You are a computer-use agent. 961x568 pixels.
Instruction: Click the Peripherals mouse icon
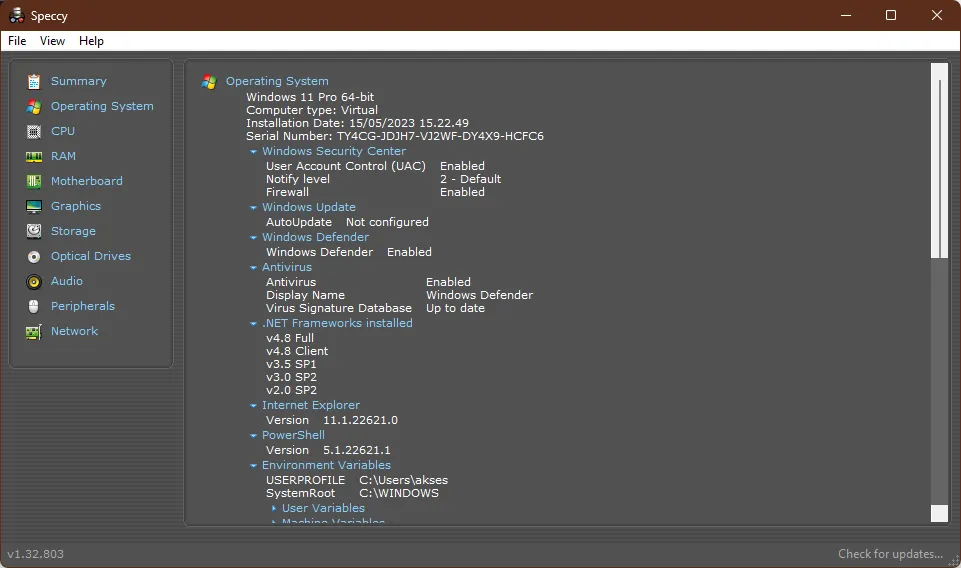[x=34, y=306]
